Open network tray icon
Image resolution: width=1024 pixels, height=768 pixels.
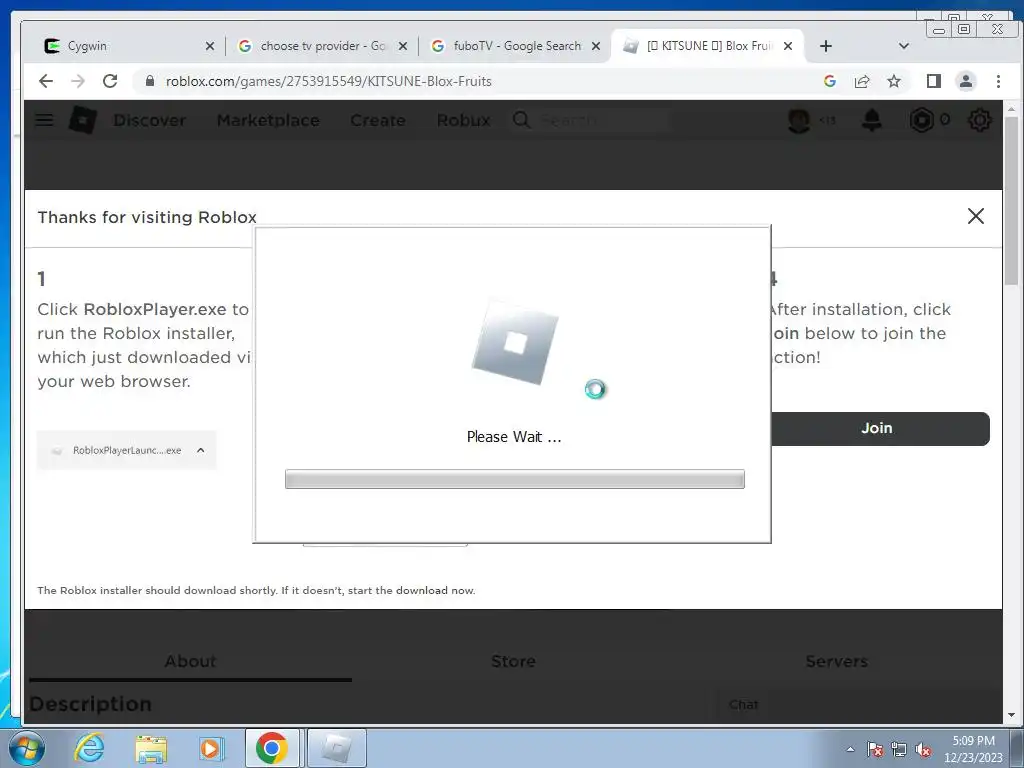[899, 749]
